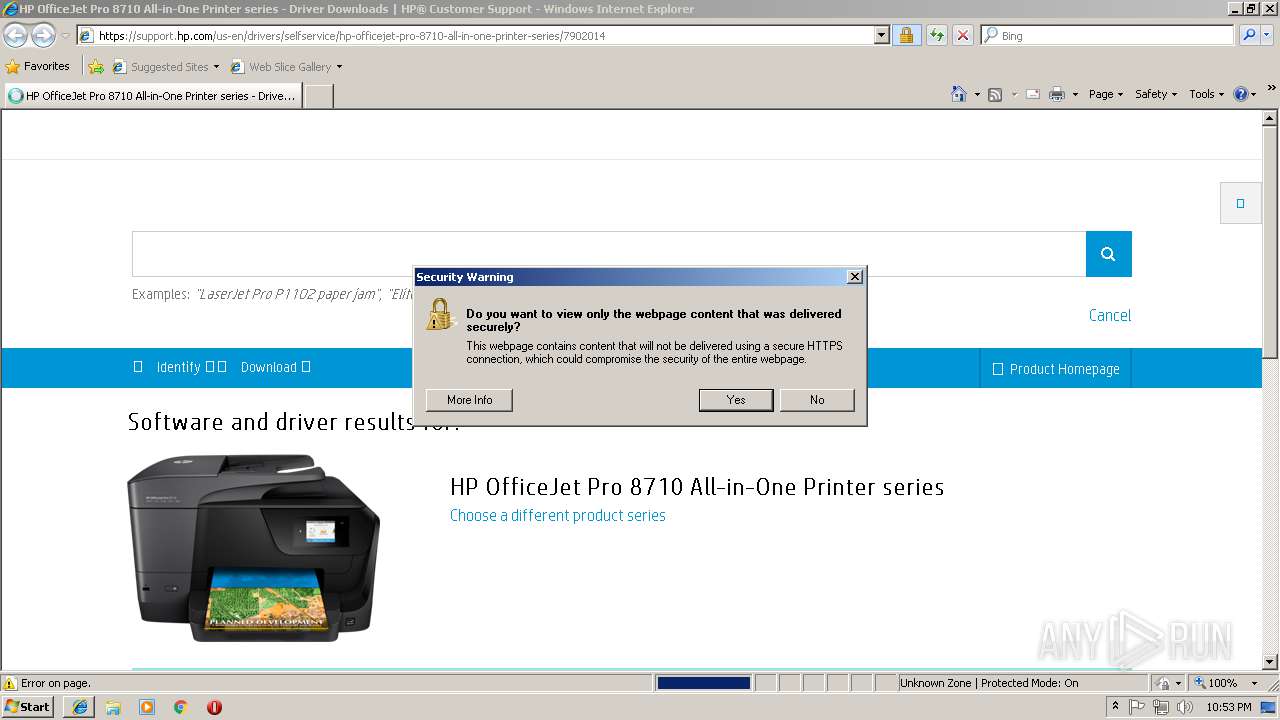The height and width of the screenshot is (720, 1280).
Task: Click Yes in the Security Warning dialog
Action: coord(736,400)
